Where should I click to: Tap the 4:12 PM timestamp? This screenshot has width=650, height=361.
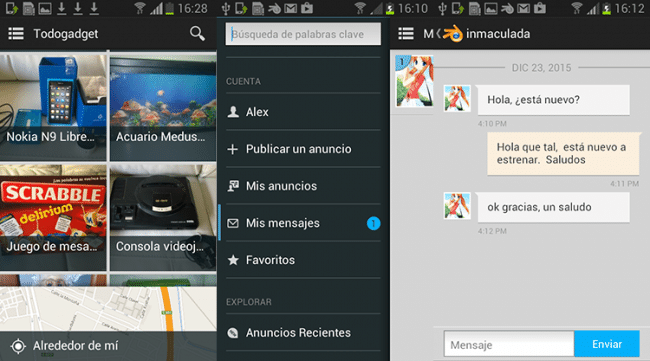[492, 231]
